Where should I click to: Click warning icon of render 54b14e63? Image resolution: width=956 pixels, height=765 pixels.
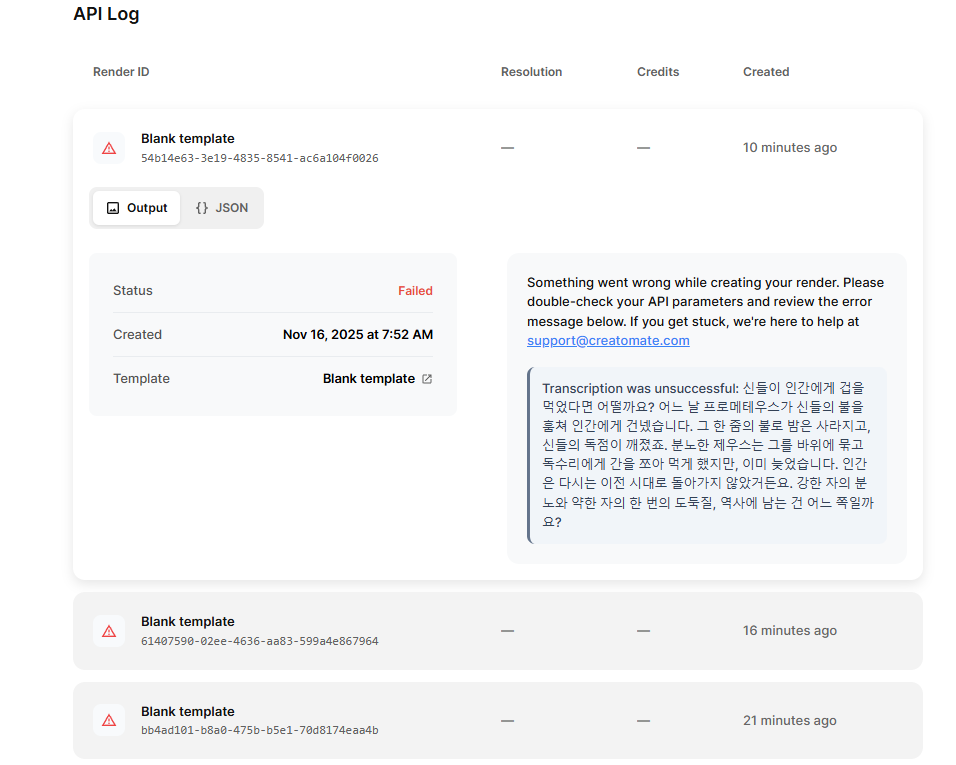[x=109, y=148]
